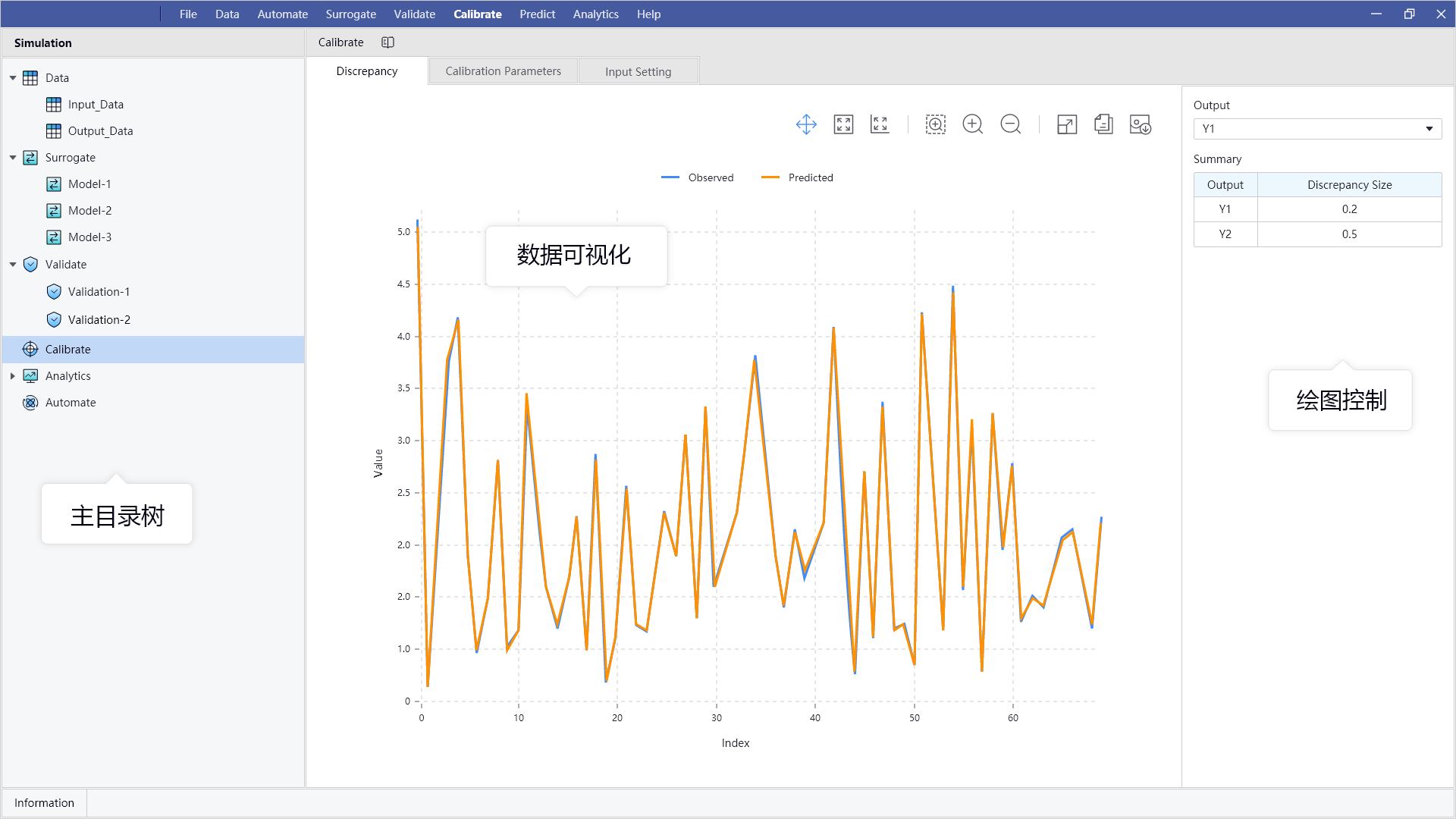Switch to the Calibration Parameters tab
The height and width of the screenshot is (819, 1456).
pos(504,71)
